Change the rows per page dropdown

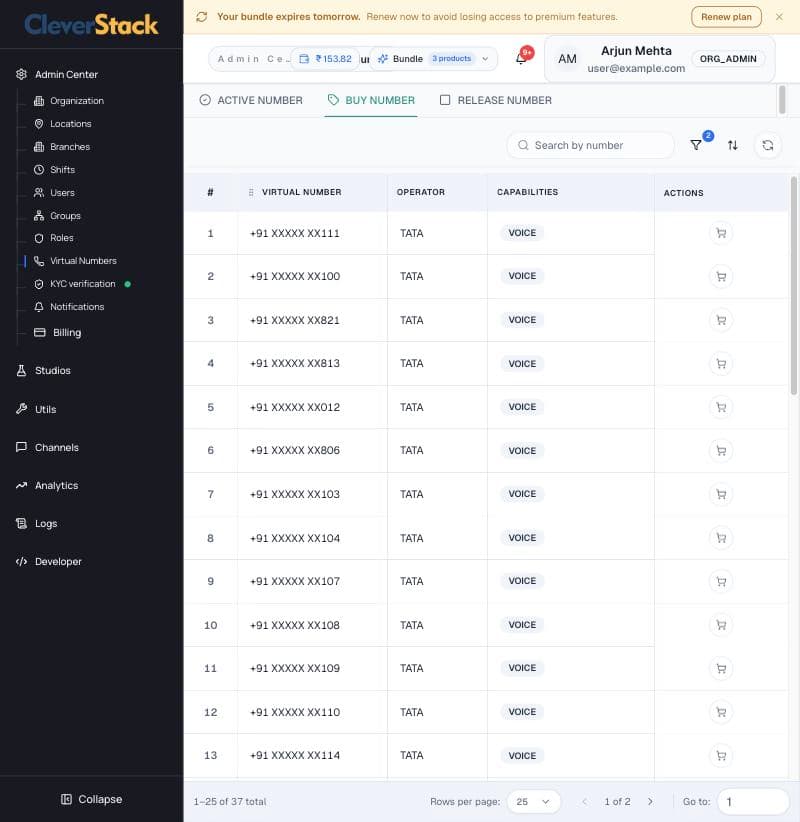tap(533, 802)
